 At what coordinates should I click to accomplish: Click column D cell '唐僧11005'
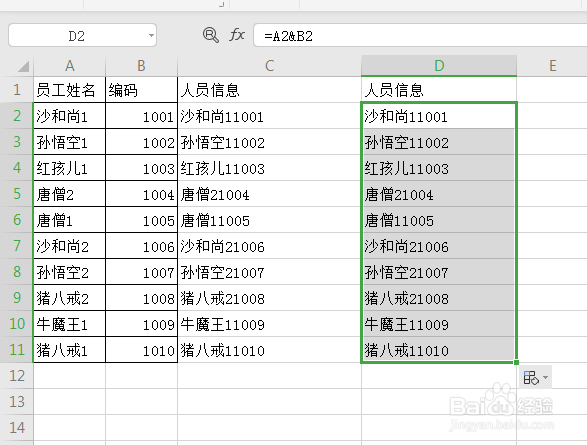pyautogui.click(x=439, y=220)
